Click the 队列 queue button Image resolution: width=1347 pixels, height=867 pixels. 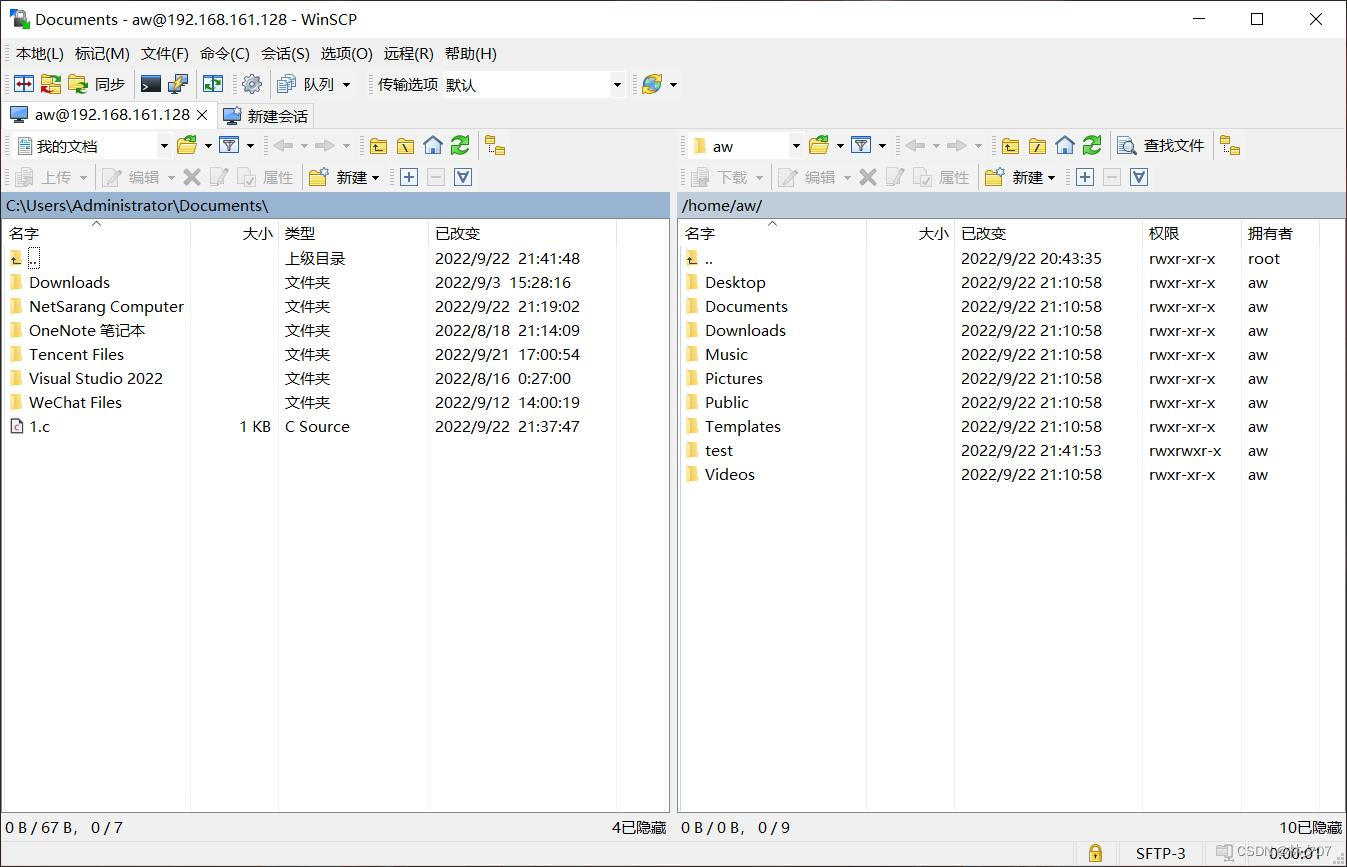coord(306,84)
